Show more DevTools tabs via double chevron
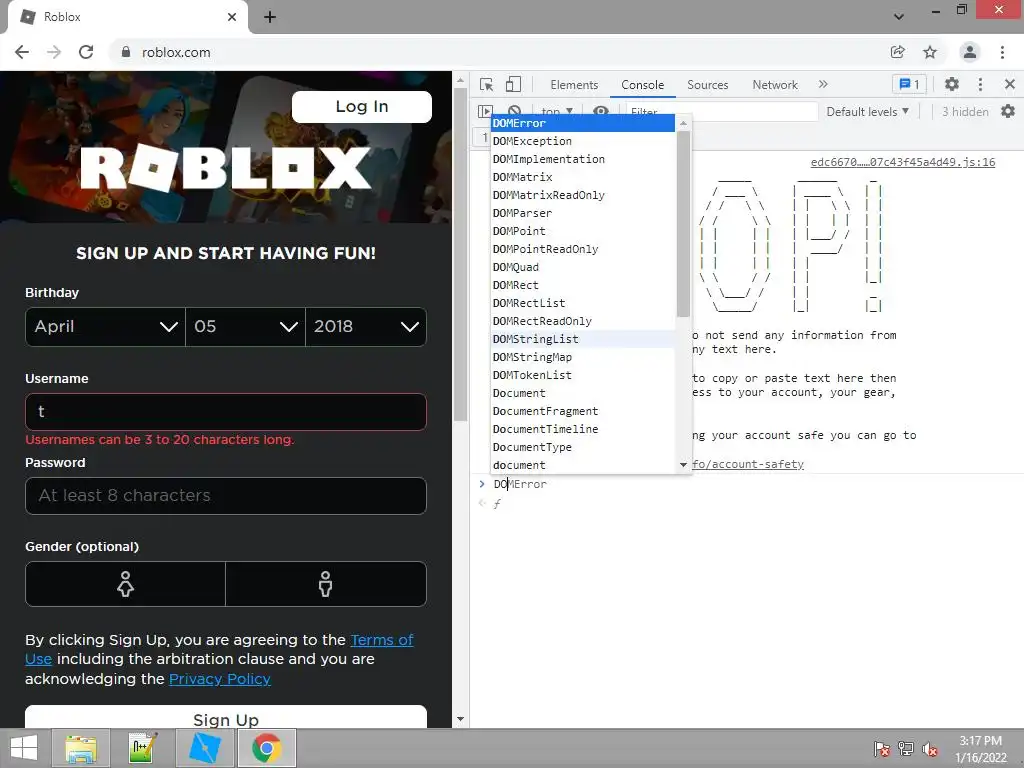 (x=823, y=84)
